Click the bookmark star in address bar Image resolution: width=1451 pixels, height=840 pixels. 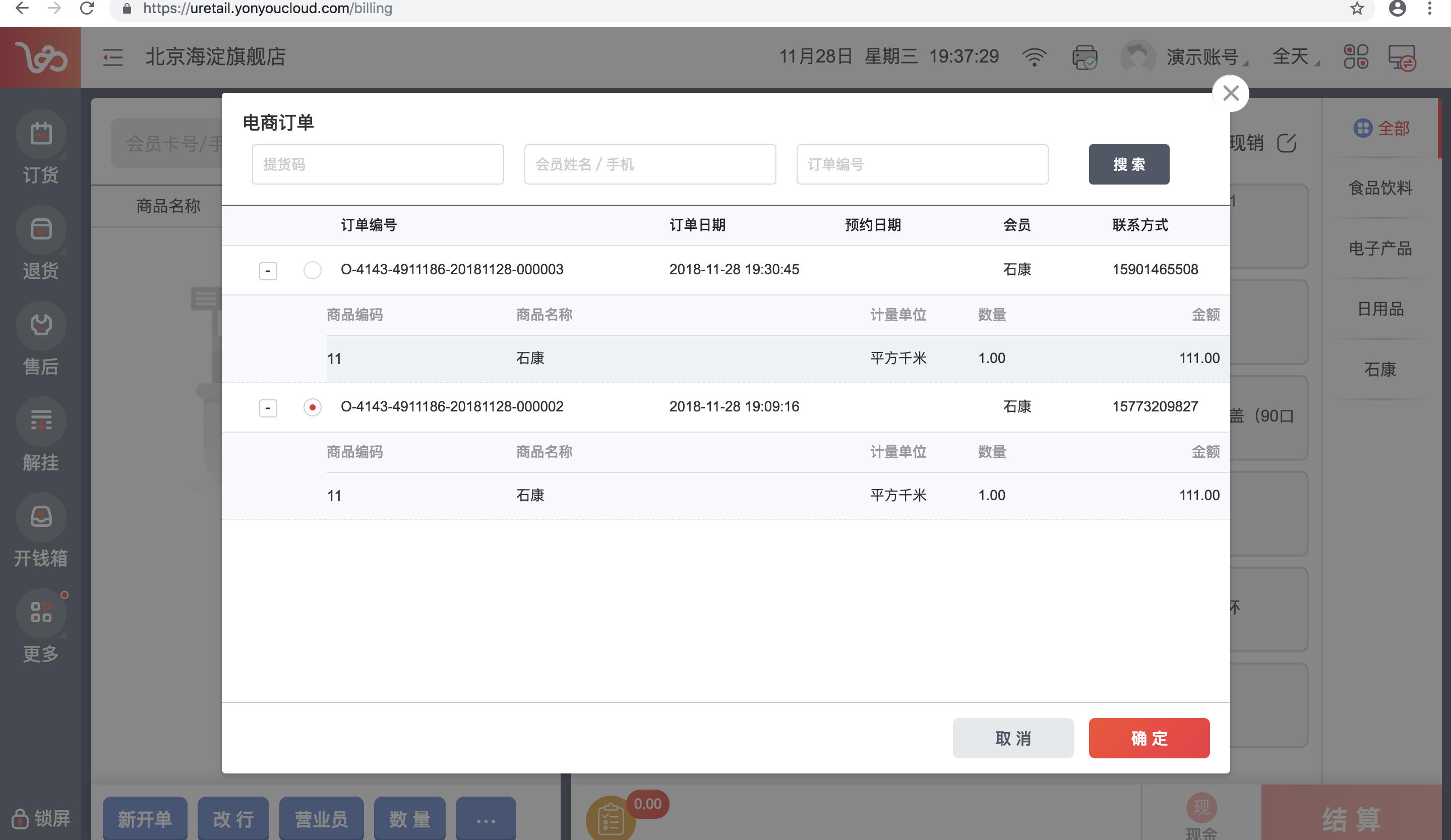pyautogui.click(x=1357, y=9)
